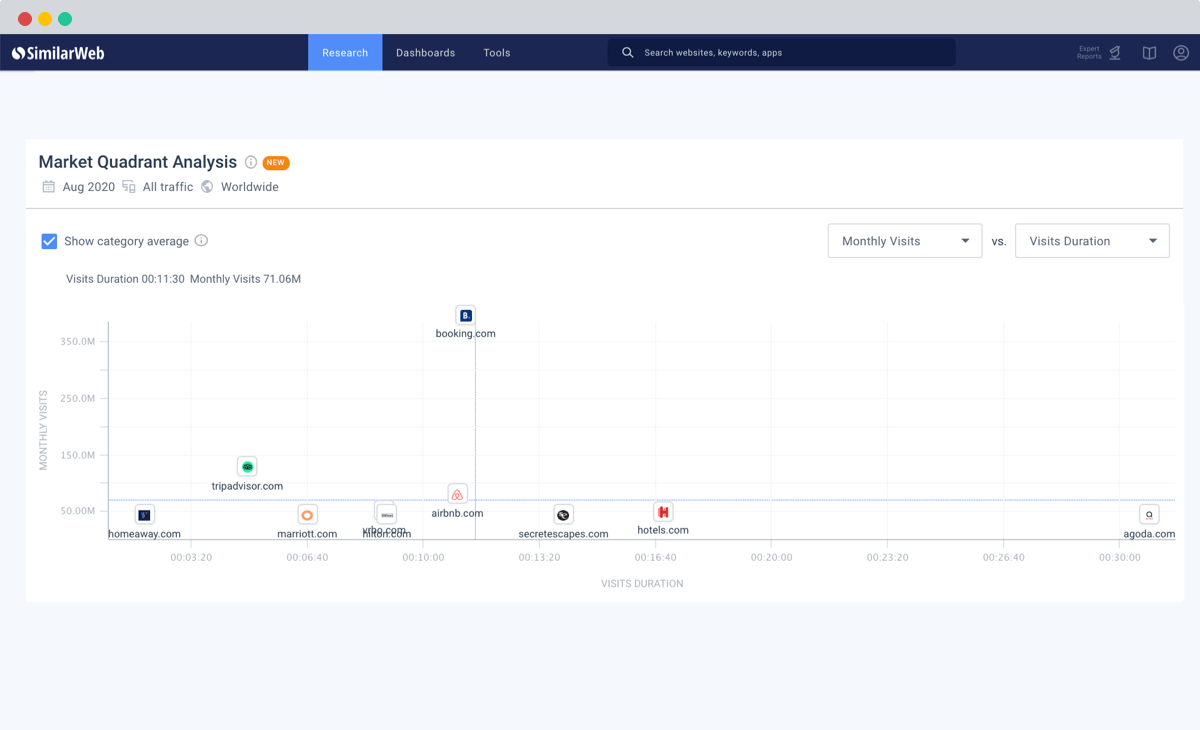The image size is (1200, 730).
Task: Open Expert Reports
Action: pyautogui.click(x=1099, y=53)
